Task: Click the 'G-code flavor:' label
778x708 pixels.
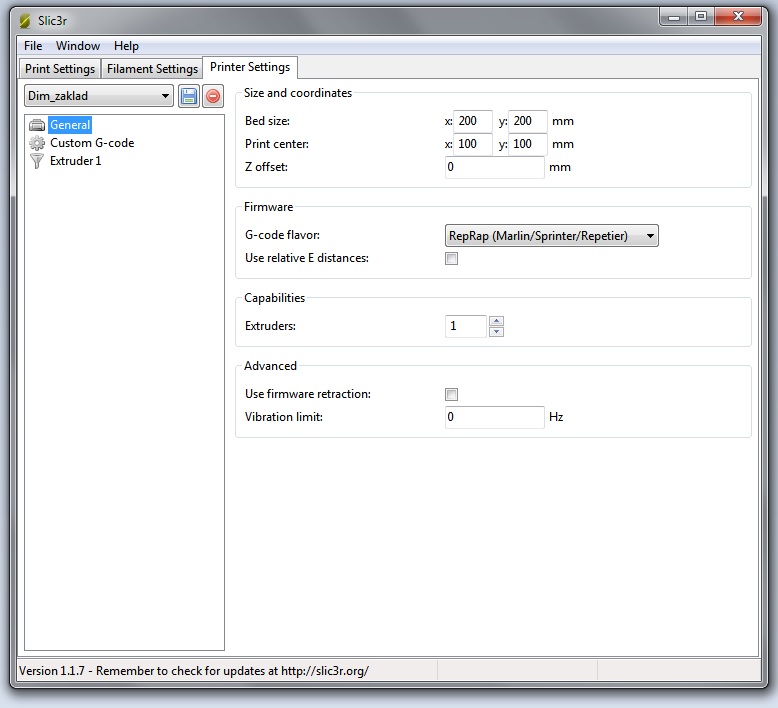Action: 282,235
